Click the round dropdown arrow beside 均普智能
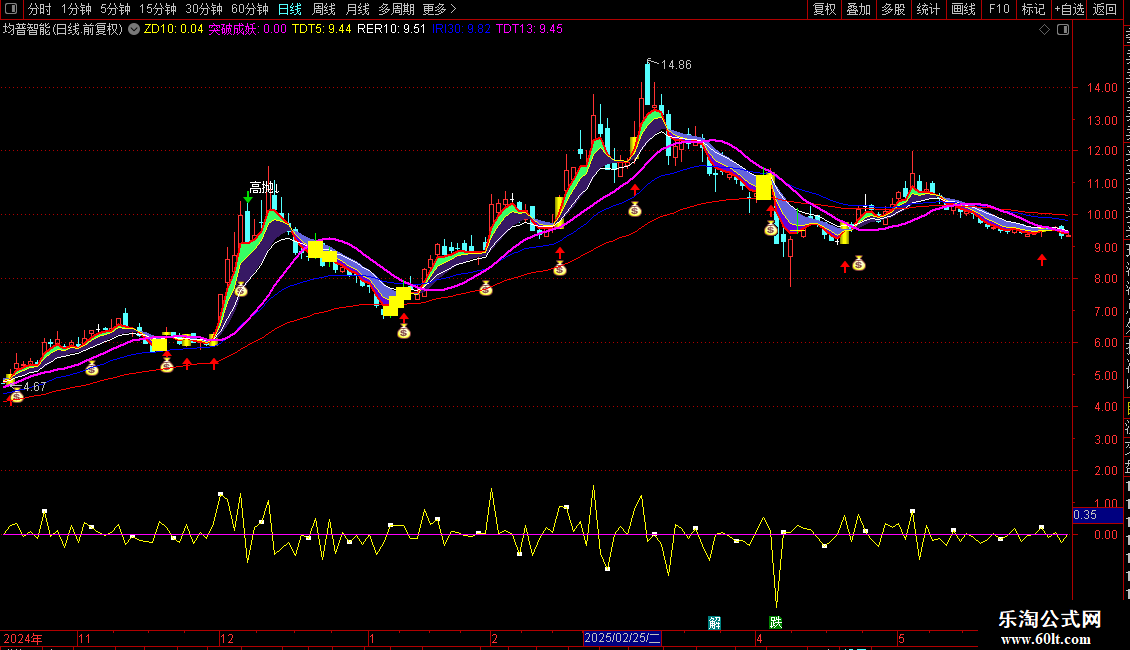Image resolution: width=1130 pixels, height=650 pixels. point(135,29)
